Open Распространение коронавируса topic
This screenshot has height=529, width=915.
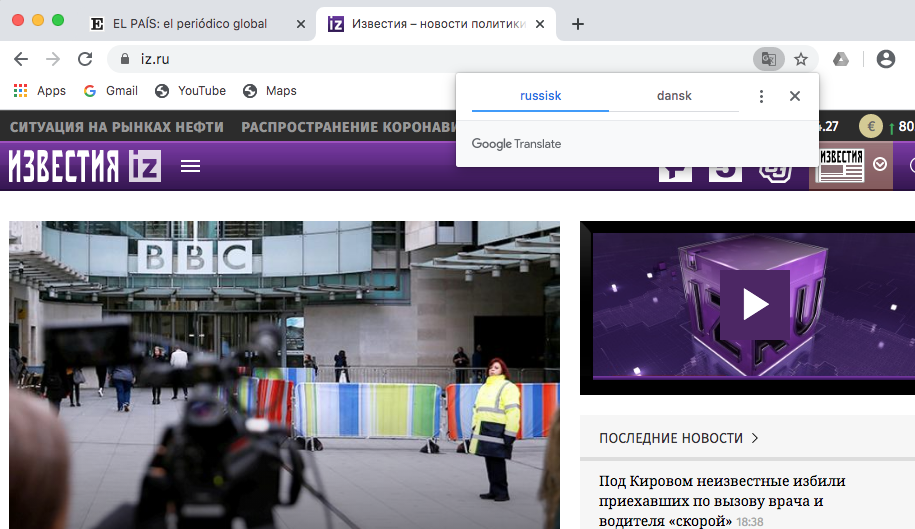(x=348, y=127)
